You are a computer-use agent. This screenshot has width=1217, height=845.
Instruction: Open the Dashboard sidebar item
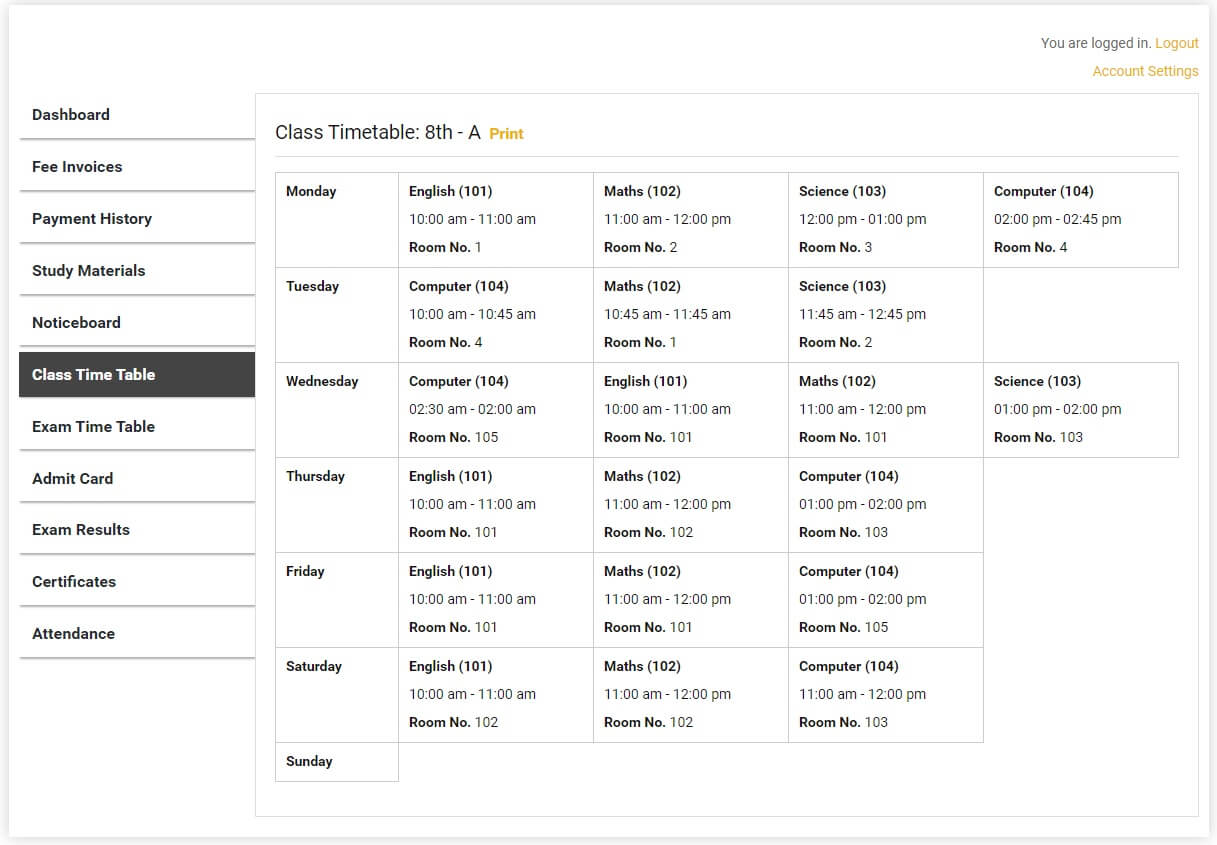pos(71,115)
